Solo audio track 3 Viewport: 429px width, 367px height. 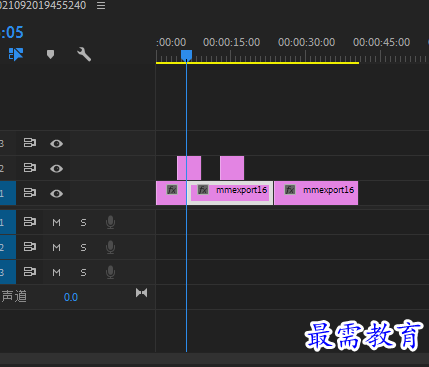(83, 272)
